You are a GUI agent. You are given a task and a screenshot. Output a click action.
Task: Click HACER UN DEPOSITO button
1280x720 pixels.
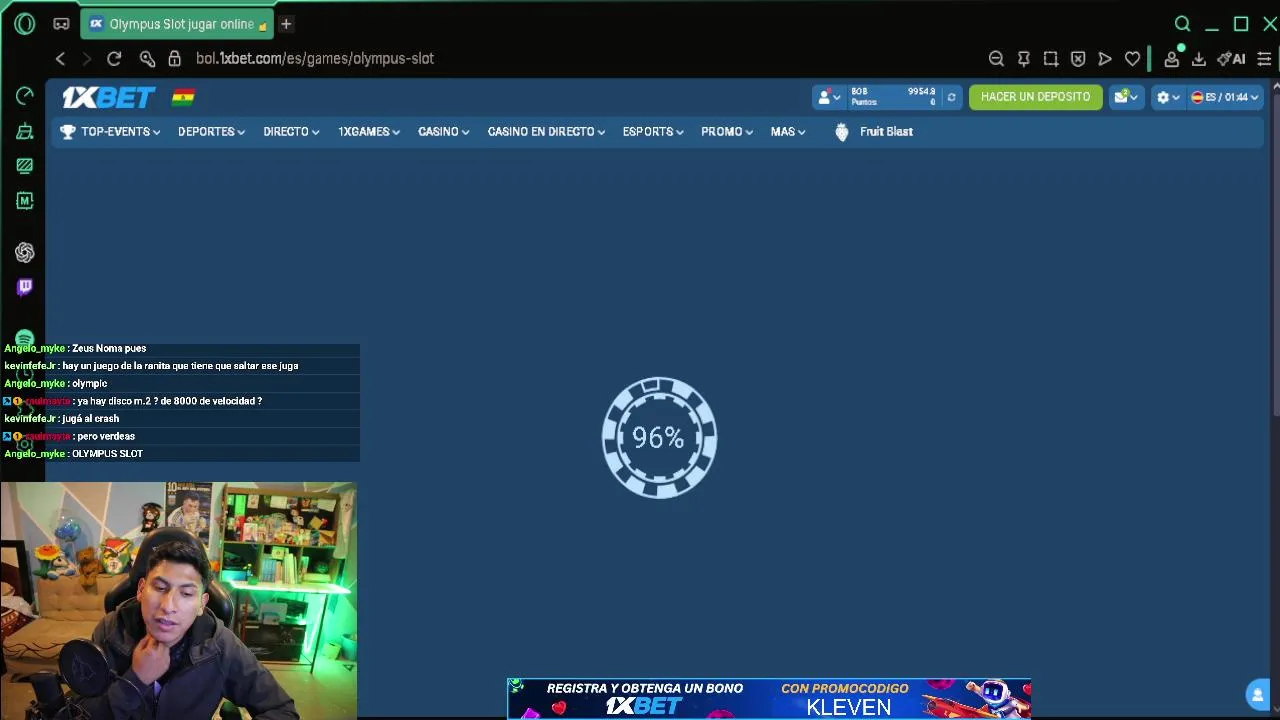[1035, 97]
